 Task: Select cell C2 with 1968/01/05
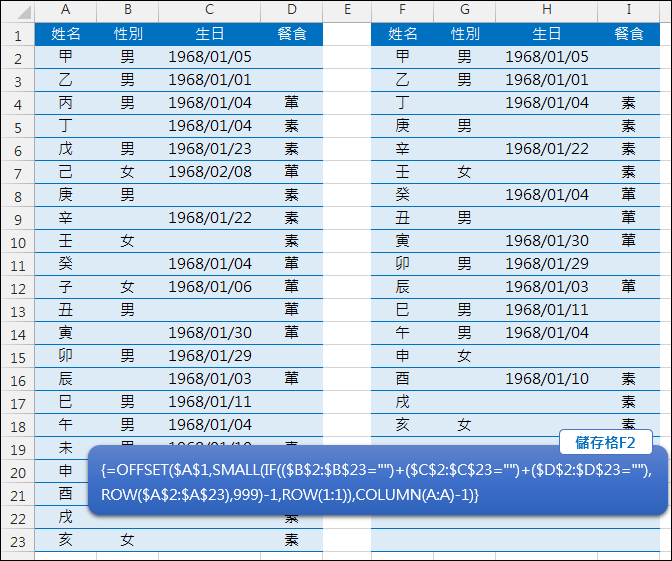[x=210, y=57]
